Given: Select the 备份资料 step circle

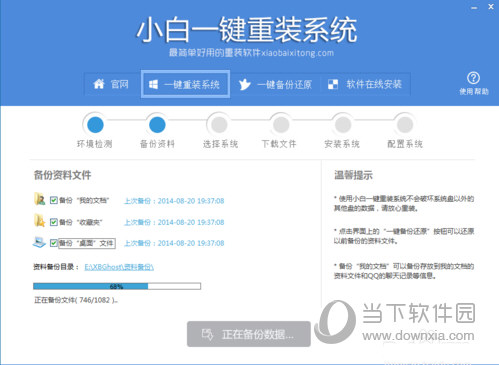Looking at the screenshot, I should tap(157, 125).
